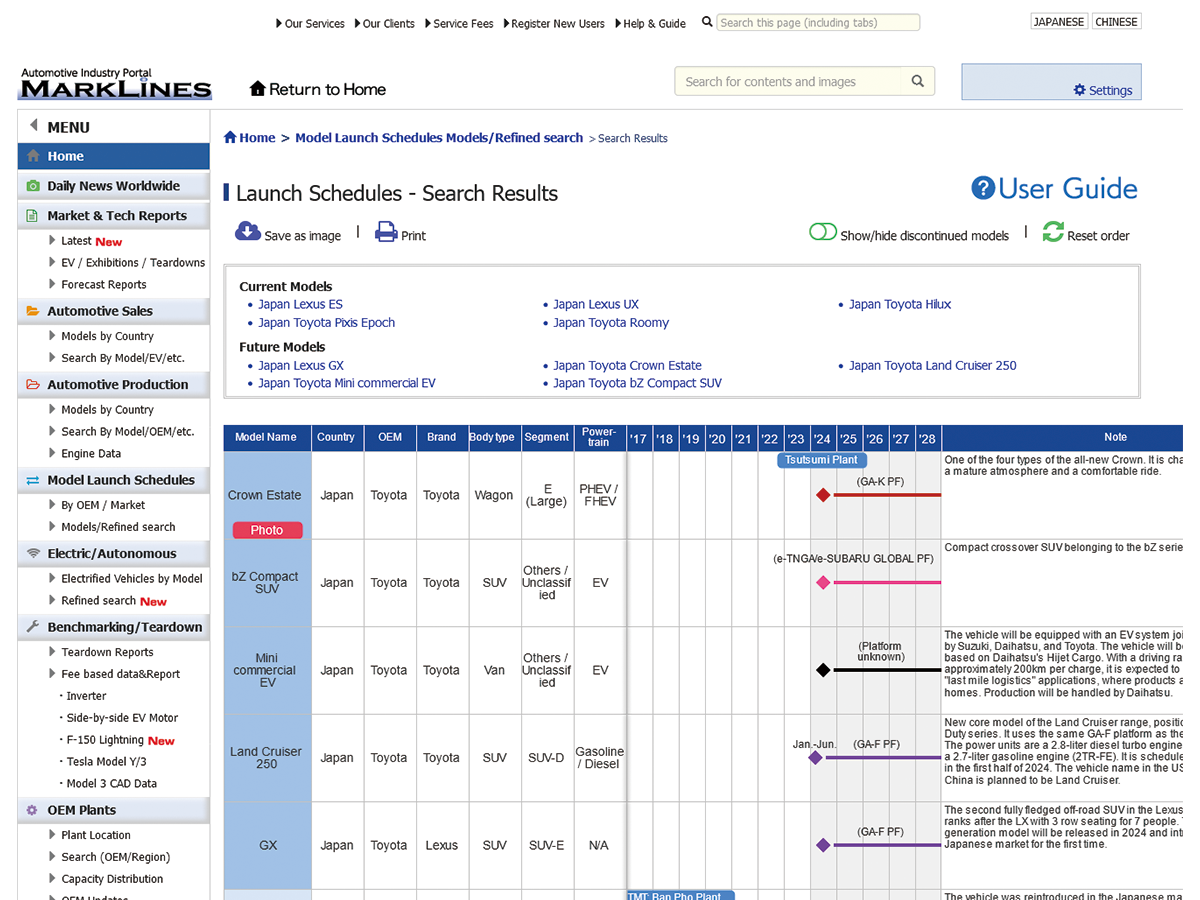This screenshot has height=900, width=1200.
Task: Click the breadcrumb Home house icon
Action: coord(230,138)
